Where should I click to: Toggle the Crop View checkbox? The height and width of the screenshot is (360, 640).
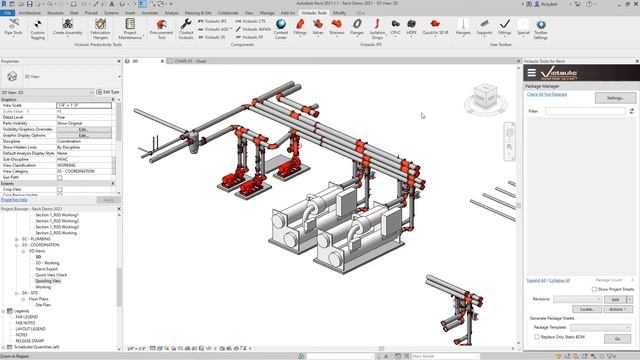click(x=60, y=189)
